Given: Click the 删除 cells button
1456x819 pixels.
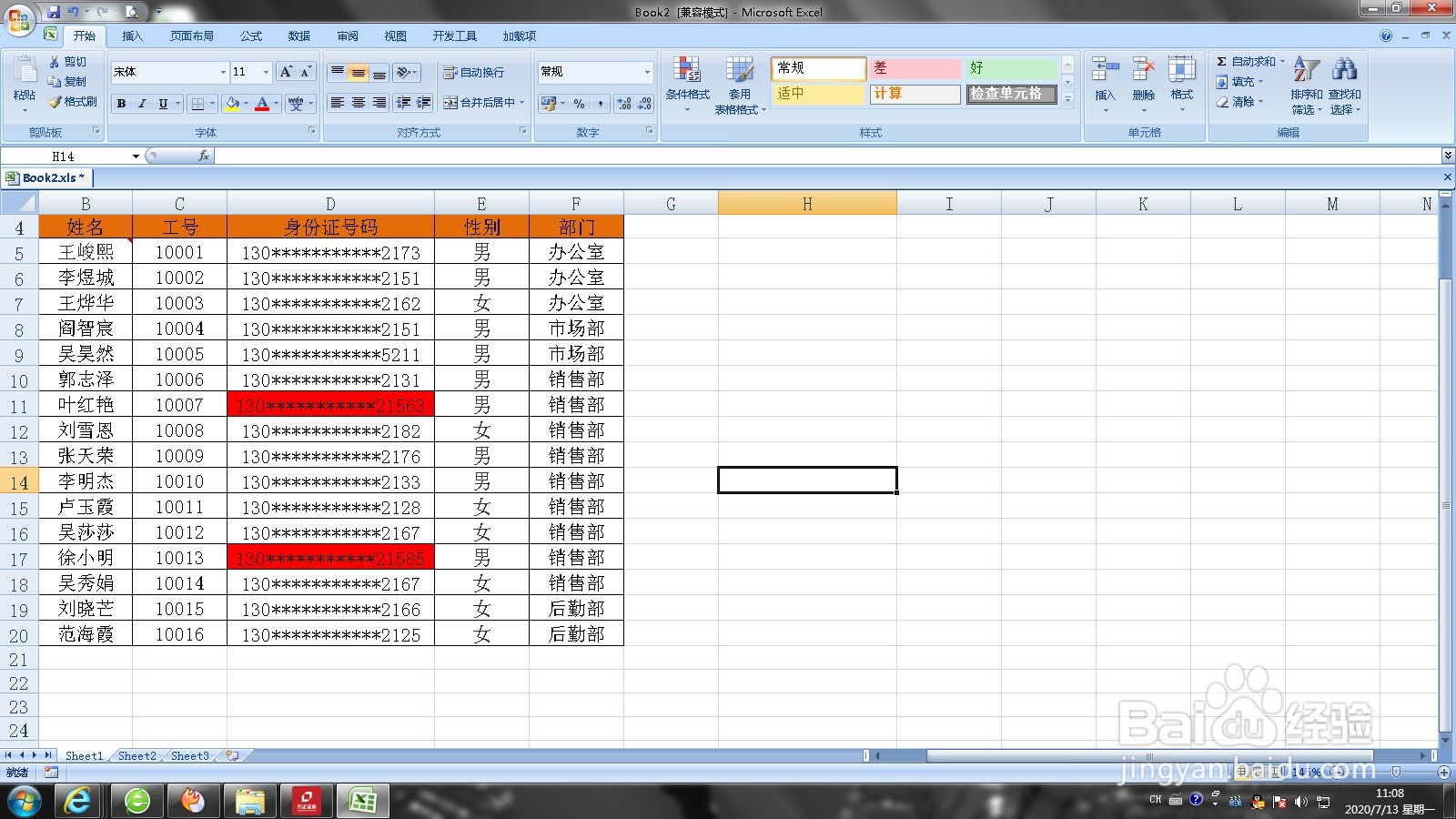Looking at the screenshot, I should click(1143, 84).
